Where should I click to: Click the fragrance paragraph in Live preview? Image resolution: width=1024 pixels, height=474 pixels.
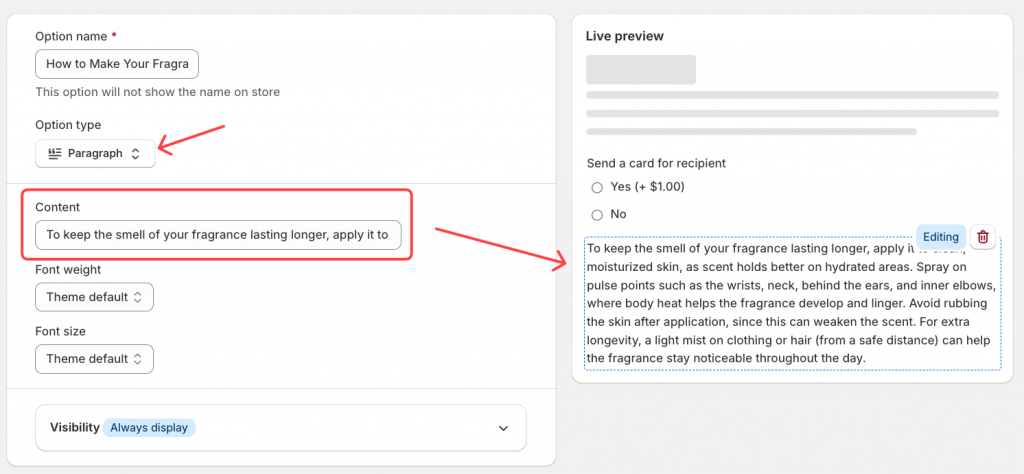click(x=792, y=303)
